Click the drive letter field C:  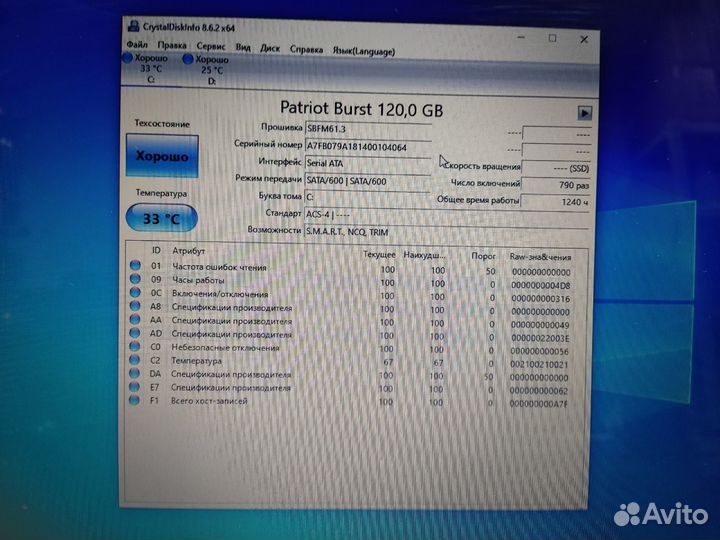coord(368,197)
